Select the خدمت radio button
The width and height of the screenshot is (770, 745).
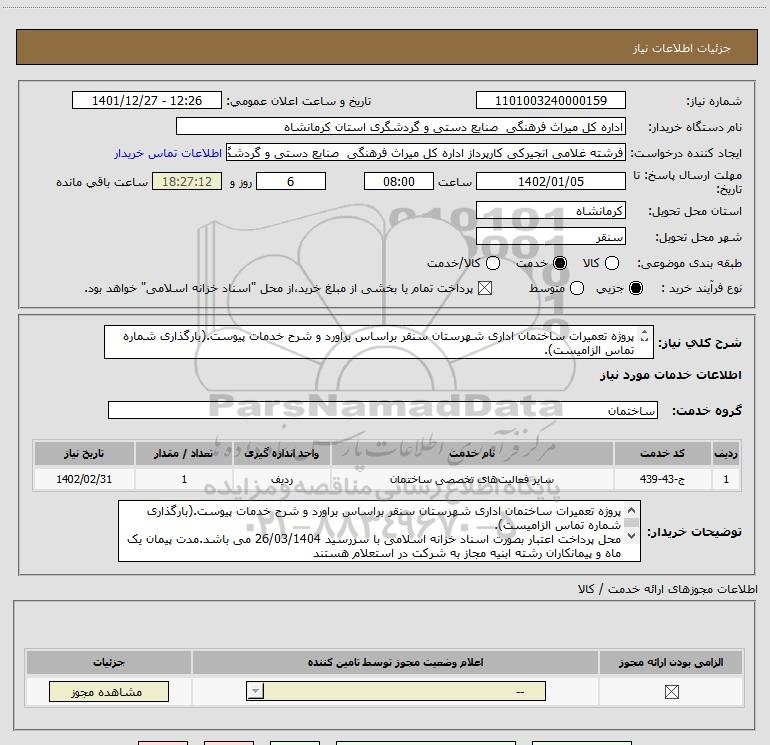560,263
